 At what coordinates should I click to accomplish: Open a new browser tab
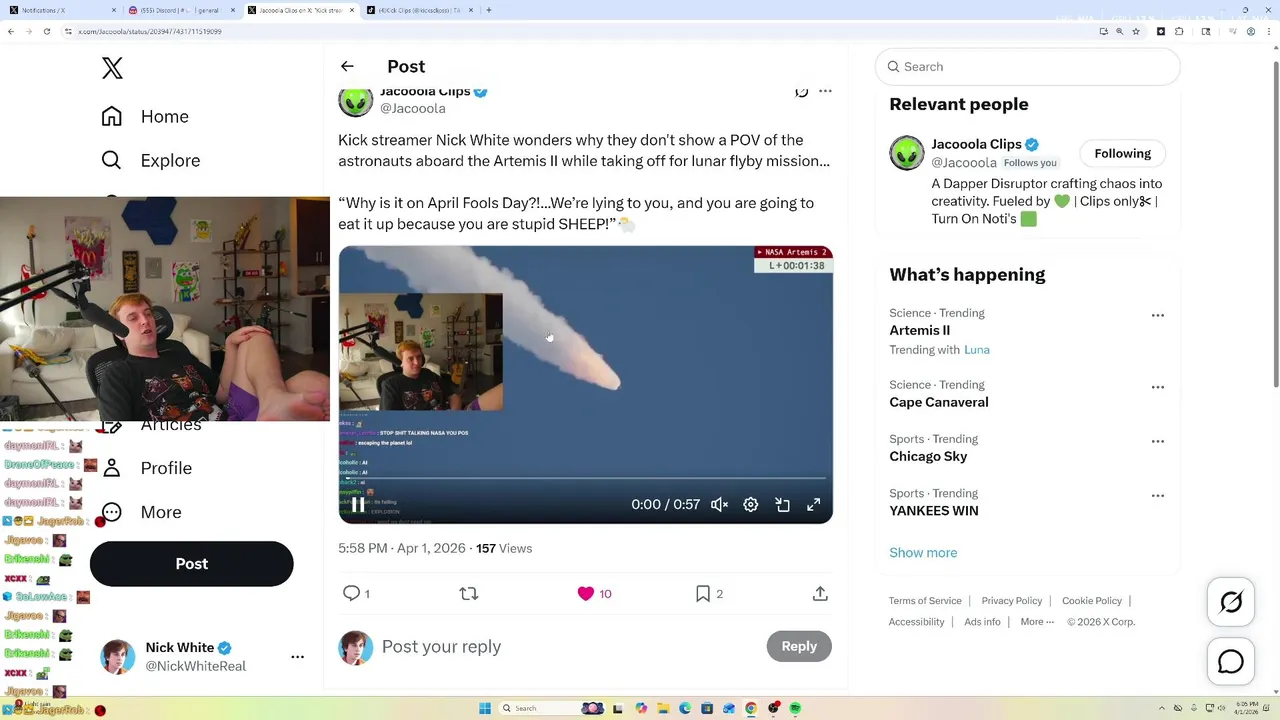pos(488,10)
